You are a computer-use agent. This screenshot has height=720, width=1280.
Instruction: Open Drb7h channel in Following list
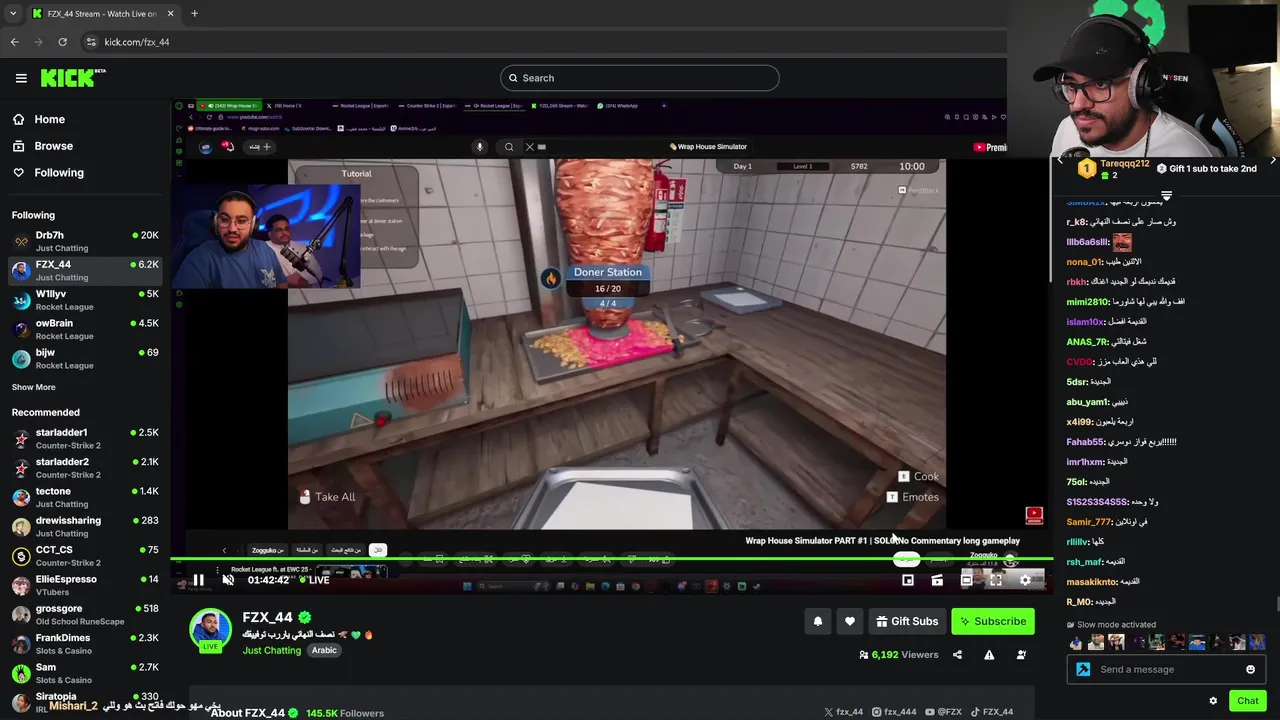(85, 241)
